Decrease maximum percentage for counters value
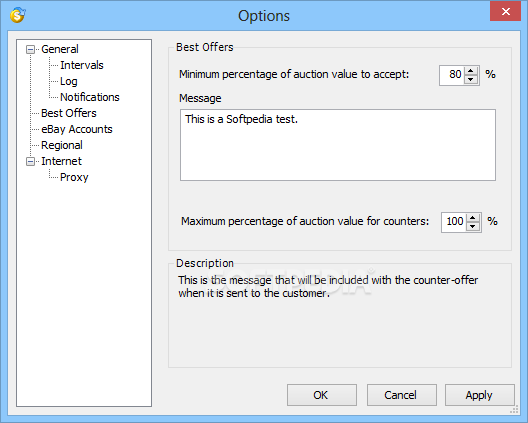The height and width of the screenshot is (423, 528). coord(473,227)
